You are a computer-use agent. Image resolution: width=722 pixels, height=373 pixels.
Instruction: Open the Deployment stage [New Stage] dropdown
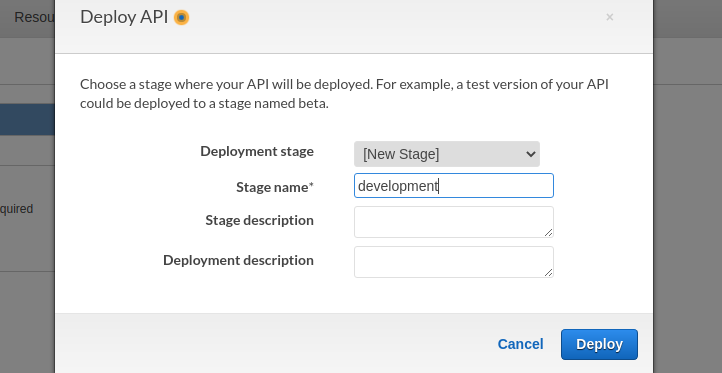click(447, 154)
